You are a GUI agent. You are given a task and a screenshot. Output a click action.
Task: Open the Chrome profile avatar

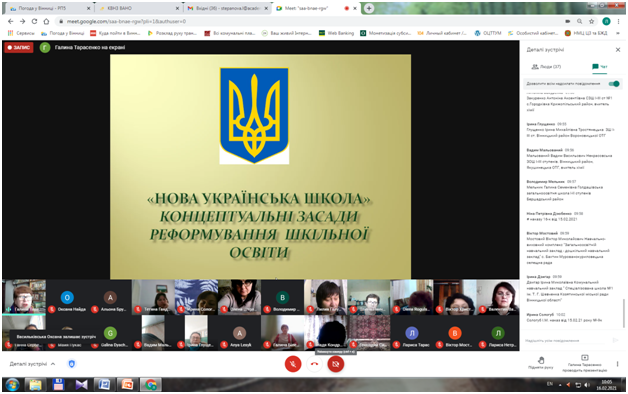(606, 21)
